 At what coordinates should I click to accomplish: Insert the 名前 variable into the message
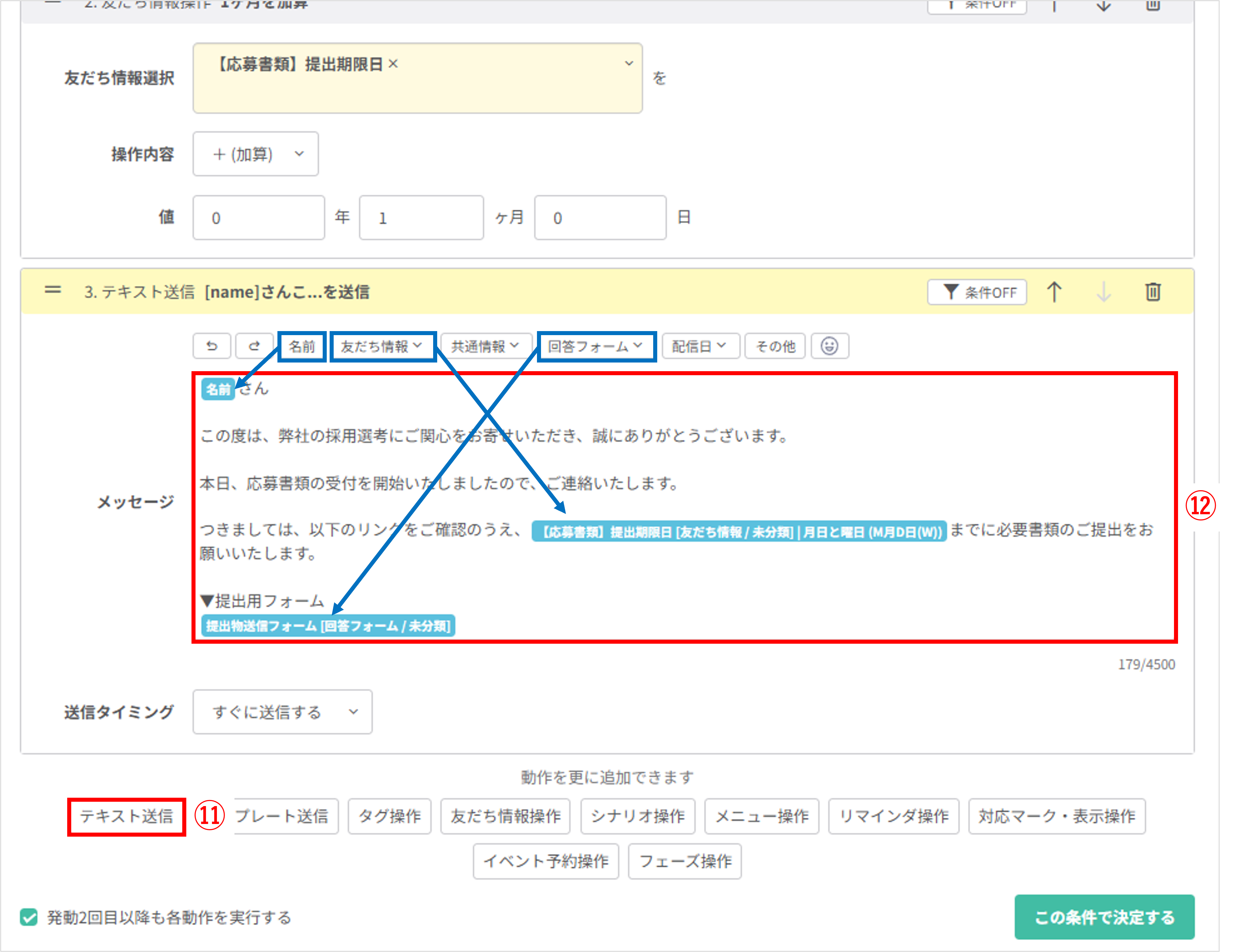302,347
